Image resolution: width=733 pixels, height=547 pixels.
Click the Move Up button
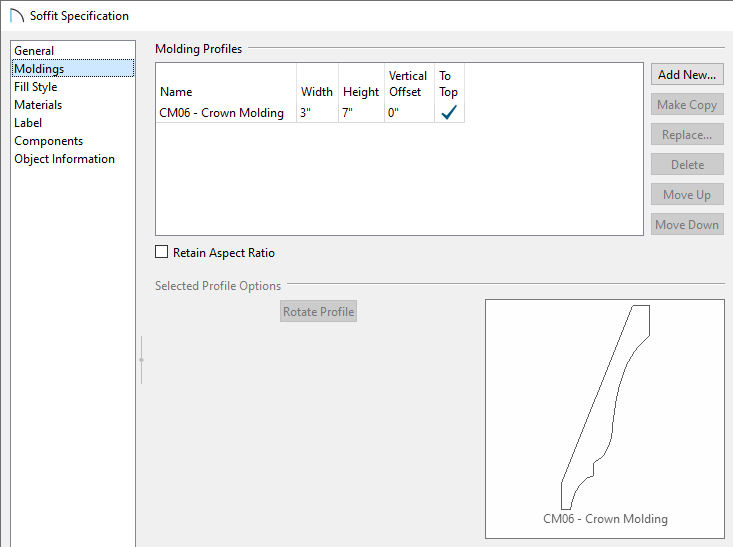687,195
